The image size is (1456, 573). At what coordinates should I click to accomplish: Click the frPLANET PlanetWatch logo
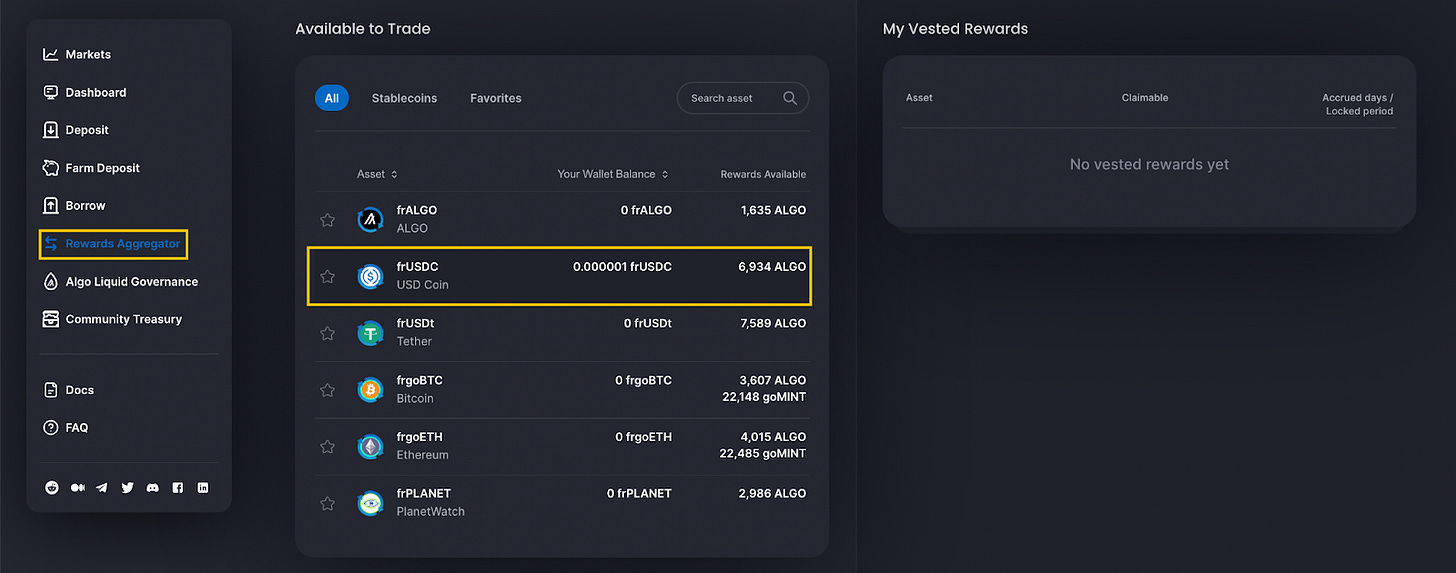tap(371, 503)
